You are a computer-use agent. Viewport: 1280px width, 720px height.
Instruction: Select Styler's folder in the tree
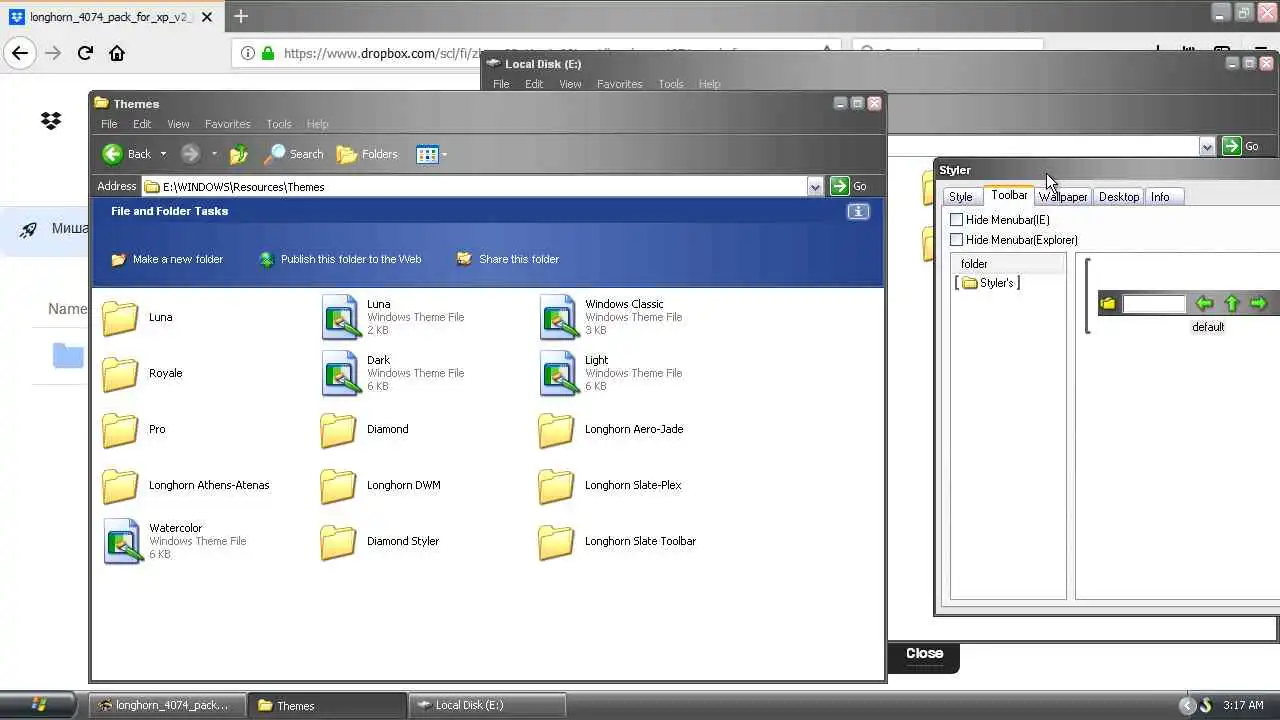click(x=988, y=283)
